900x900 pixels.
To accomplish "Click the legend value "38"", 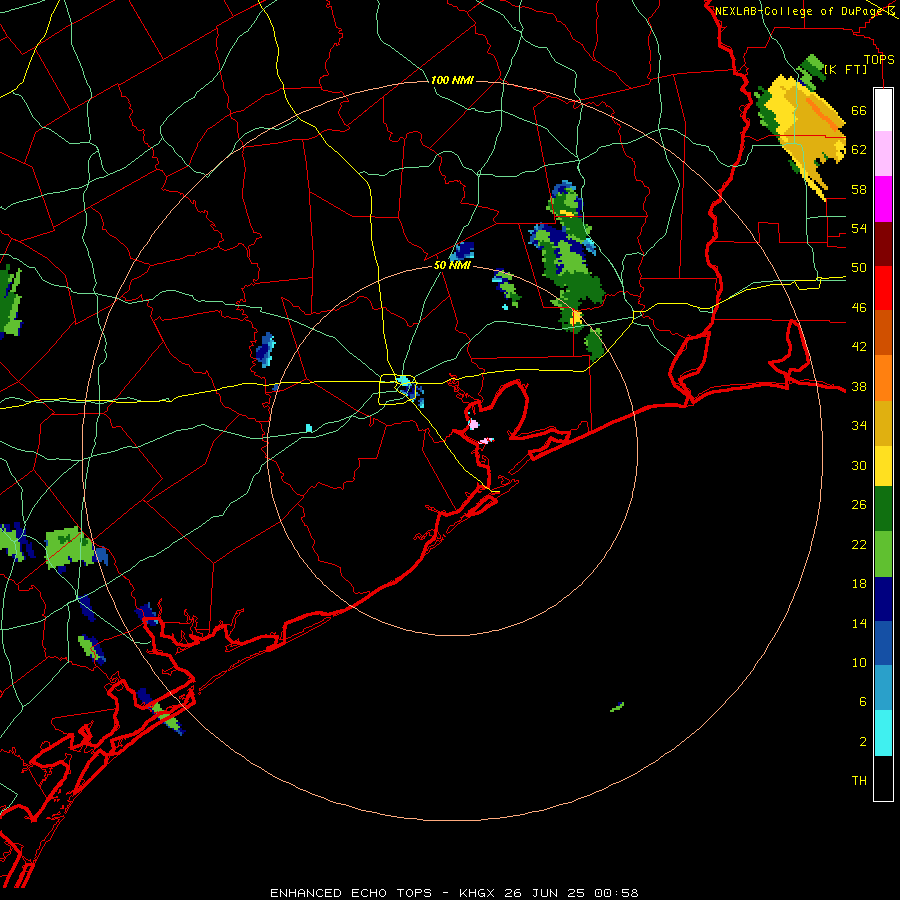I will click(859, 386).
